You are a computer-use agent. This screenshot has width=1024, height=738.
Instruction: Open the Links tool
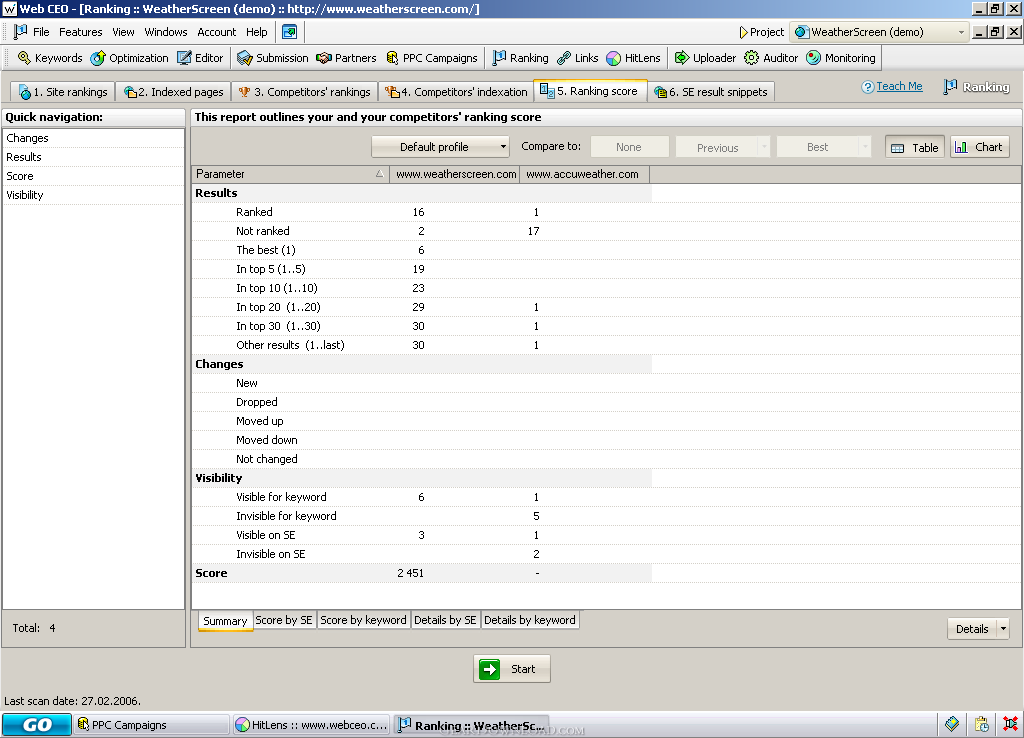click(x=577, y=58)
